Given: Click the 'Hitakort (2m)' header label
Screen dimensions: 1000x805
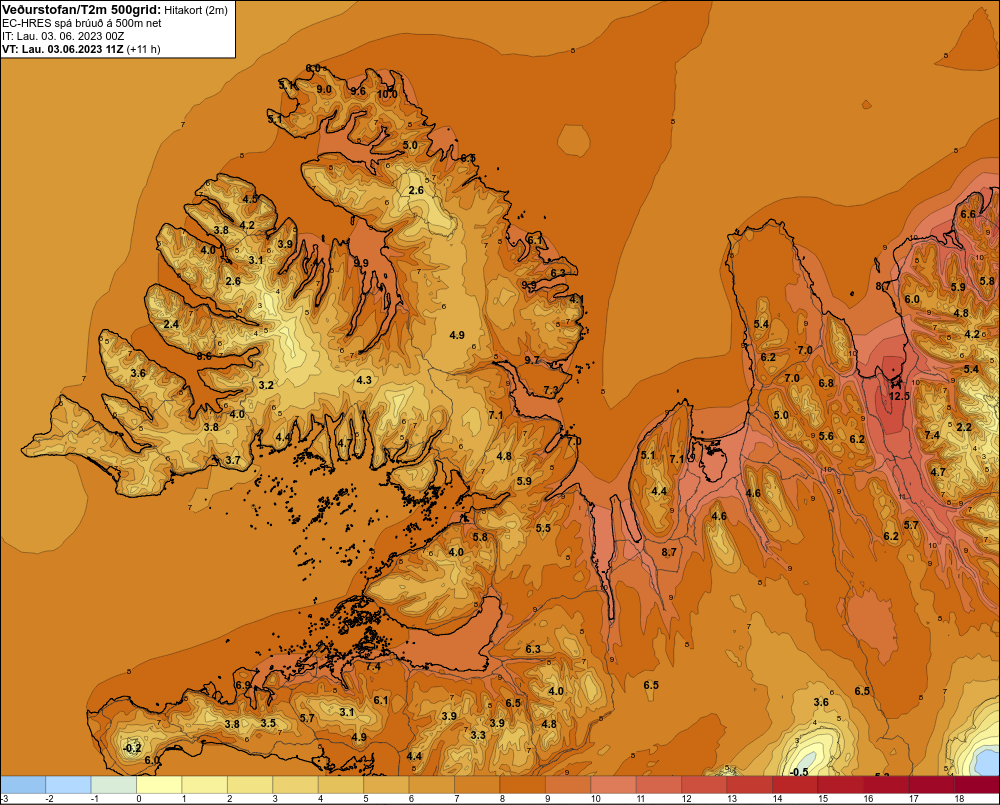Looking at the screenshot, I should point(196,10).
